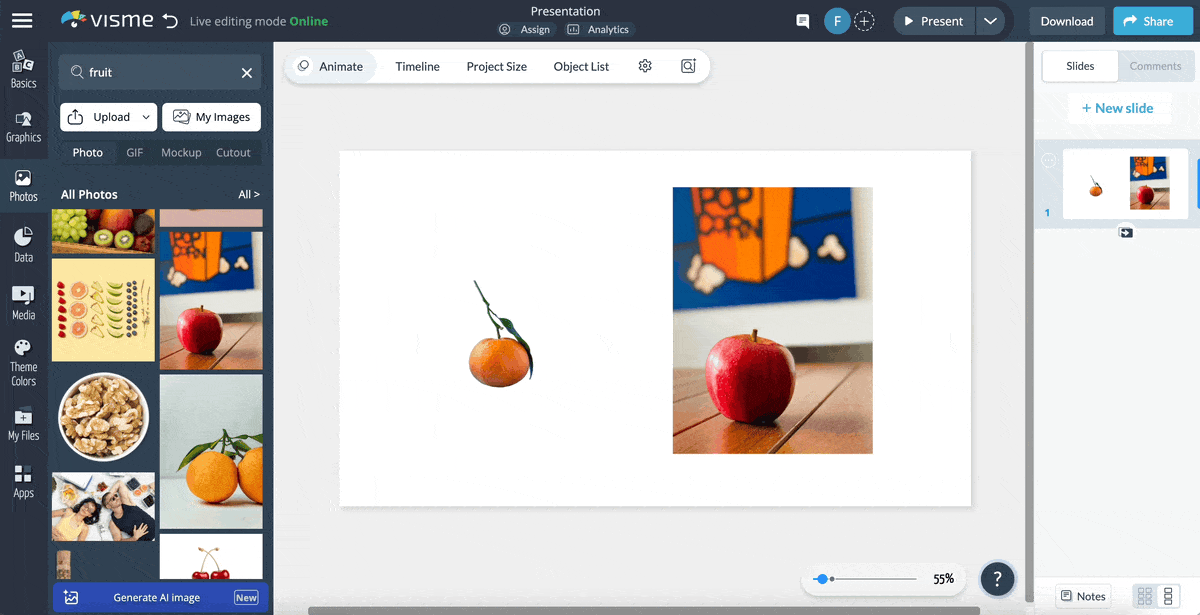Select the GIF tab in photo search

click(x=134, y=152)
